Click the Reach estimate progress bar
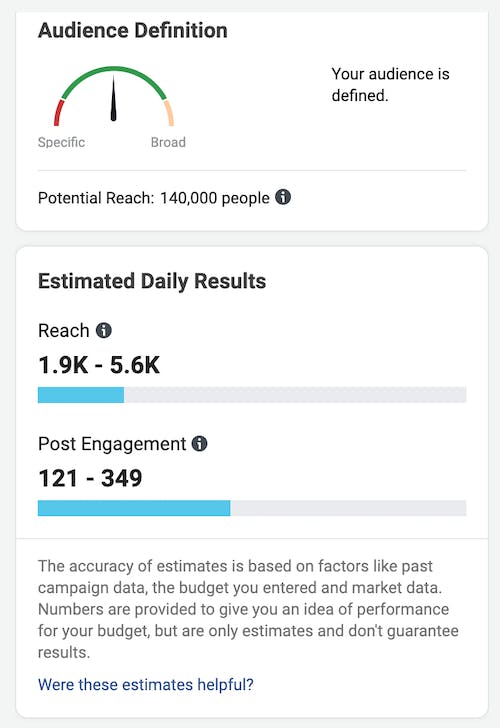 click(252, 395)
